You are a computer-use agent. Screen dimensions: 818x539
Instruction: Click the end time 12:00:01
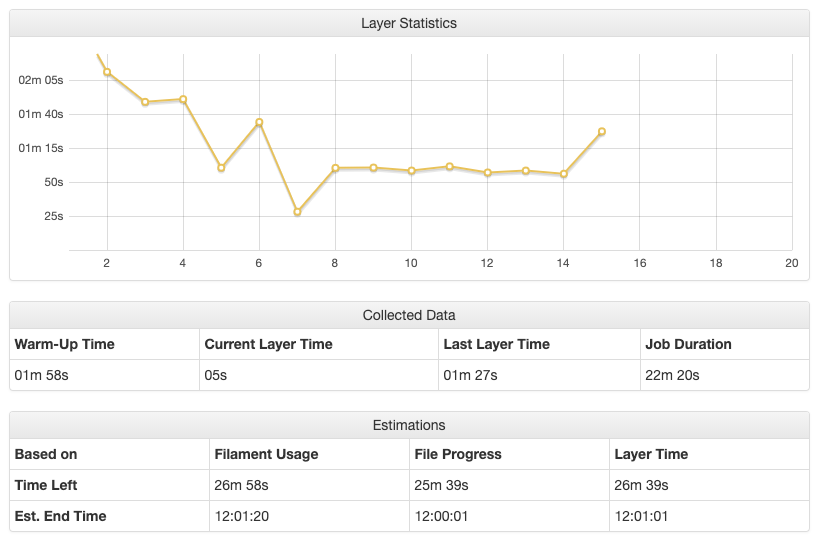[442, 517]
